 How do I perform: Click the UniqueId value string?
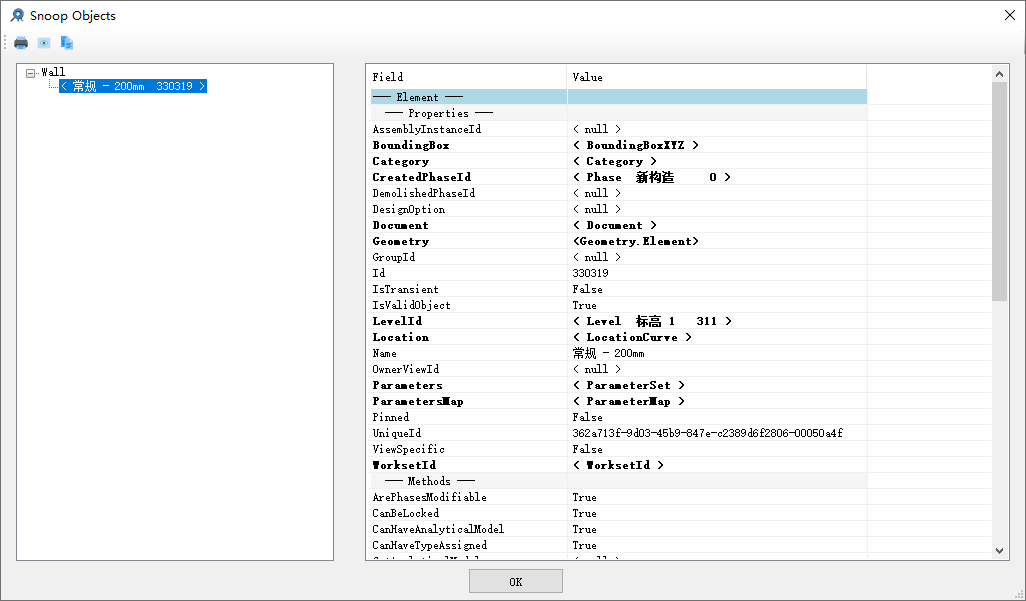(x=707, y=433)
